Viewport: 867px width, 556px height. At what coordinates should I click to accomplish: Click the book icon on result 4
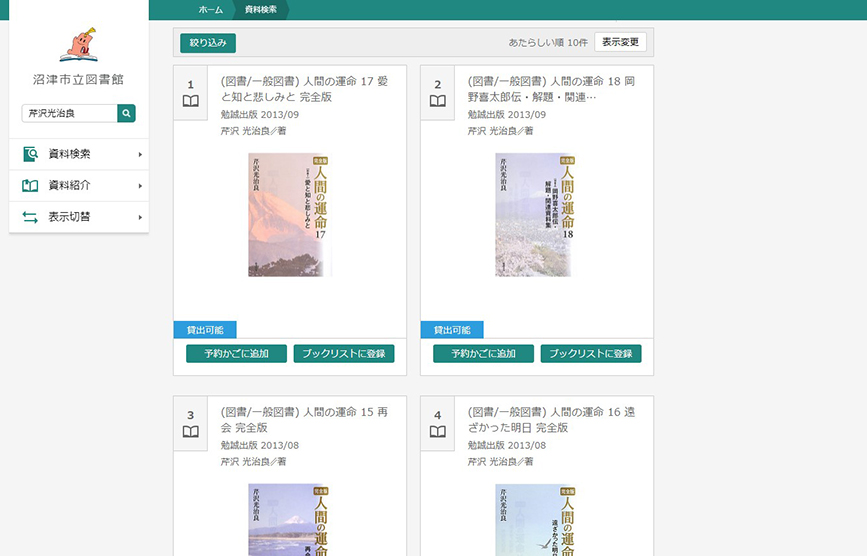tap(438, 432)
